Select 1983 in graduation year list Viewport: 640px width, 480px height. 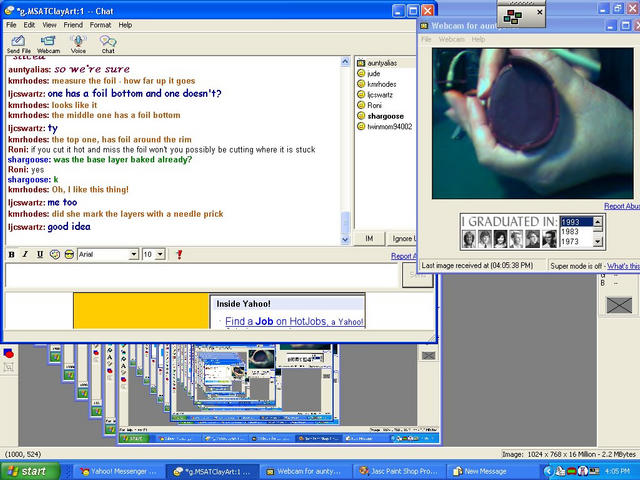[576, 231]
